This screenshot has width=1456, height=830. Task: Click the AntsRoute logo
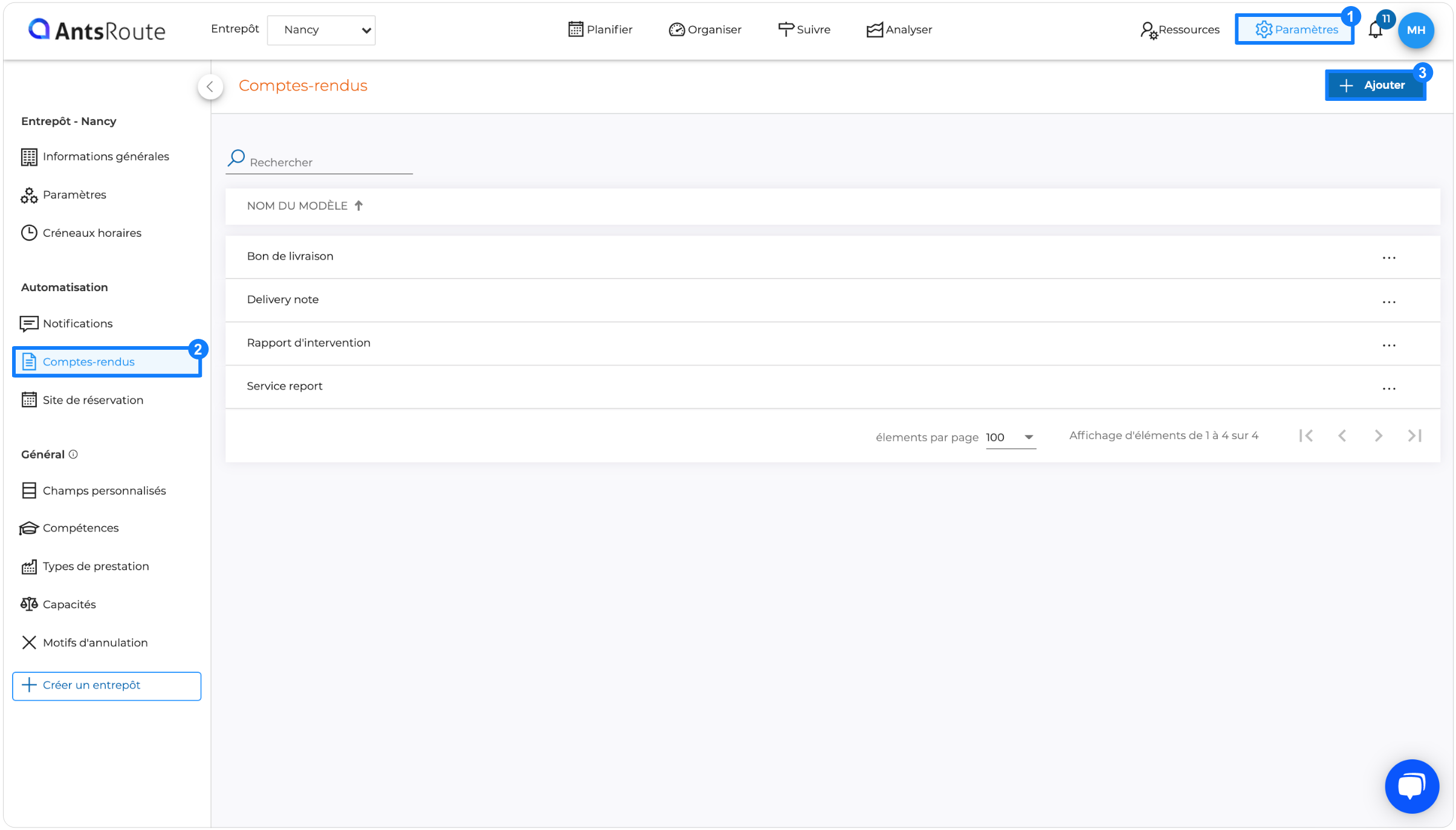coord(97,30)
